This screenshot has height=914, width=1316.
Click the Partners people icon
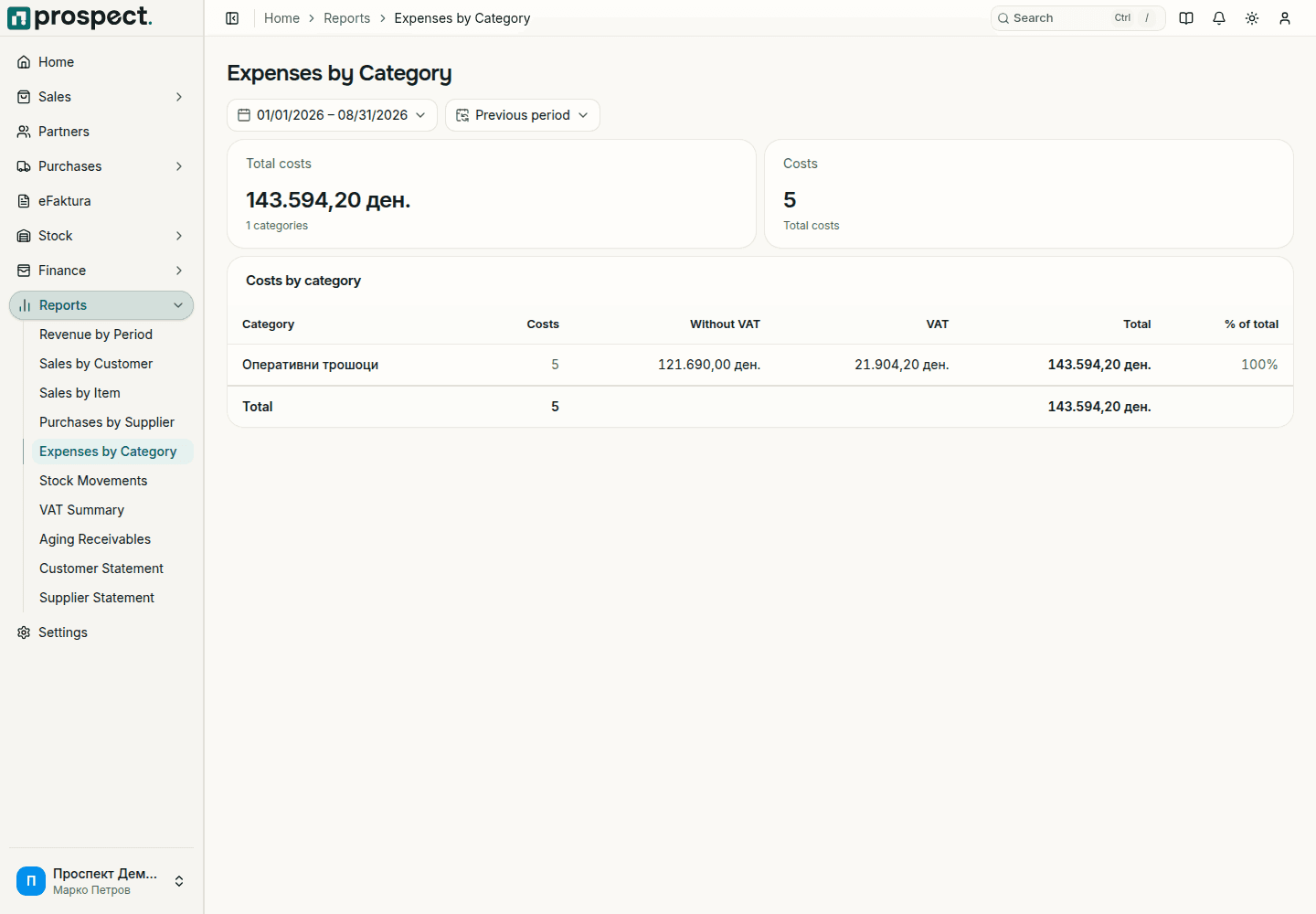click(24, 132)
